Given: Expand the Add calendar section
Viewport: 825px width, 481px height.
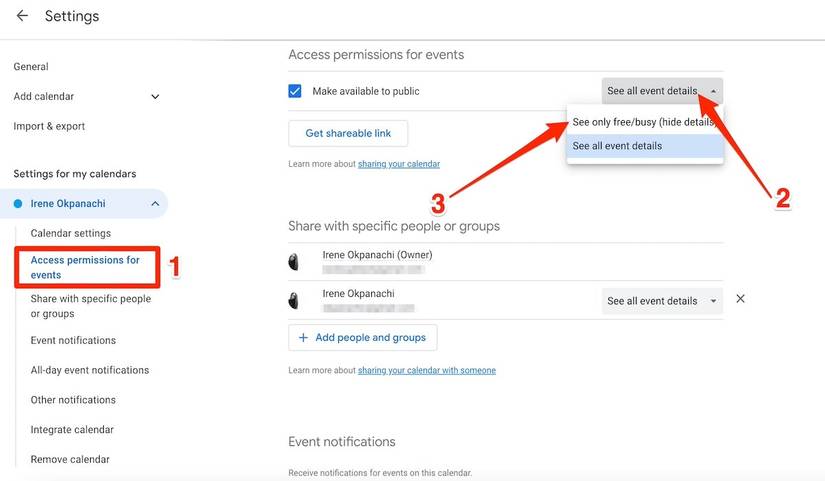Looking at the screenshot, I should click(x=155, y=97).
